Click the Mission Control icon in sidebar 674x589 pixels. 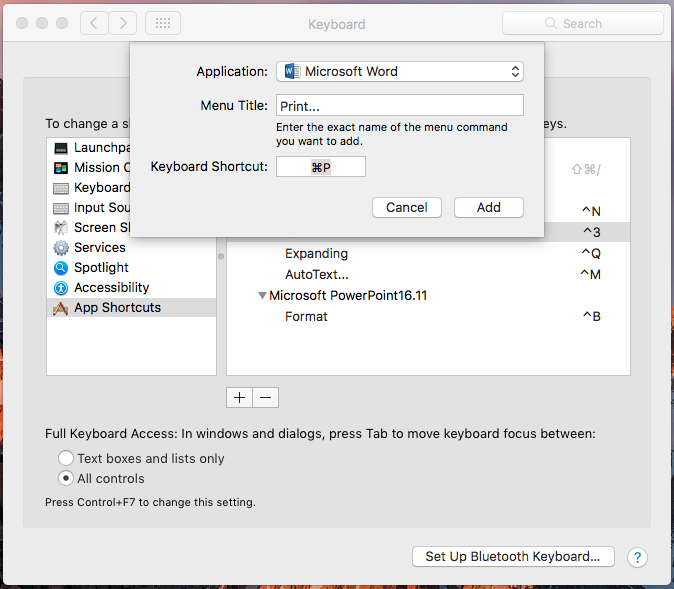point(61,168)
